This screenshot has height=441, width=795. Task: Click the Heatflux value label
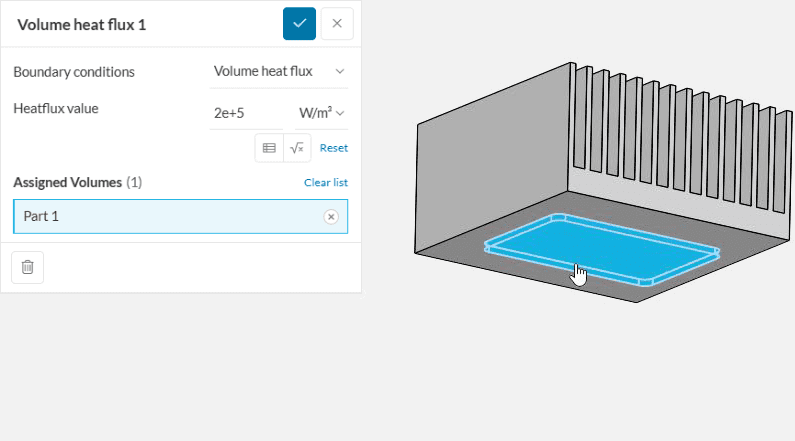click(56, 107)
